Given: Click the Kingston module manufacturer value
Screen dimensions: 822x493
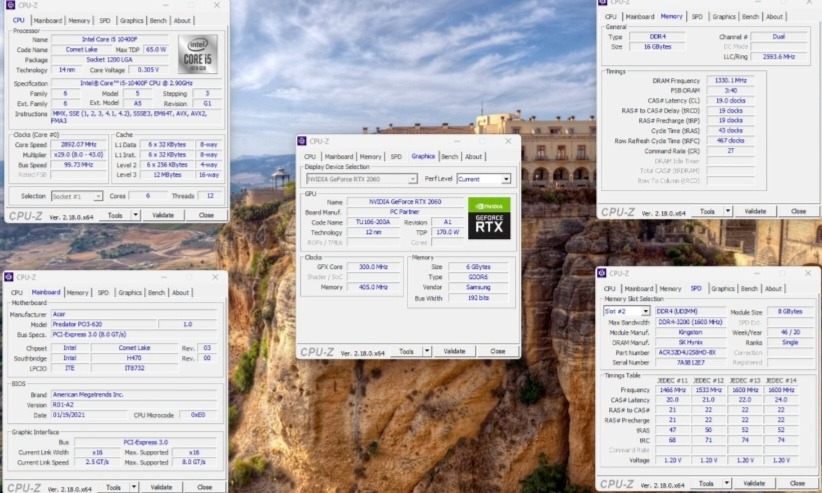Looking at the screenshot, I should pos(690,332).
